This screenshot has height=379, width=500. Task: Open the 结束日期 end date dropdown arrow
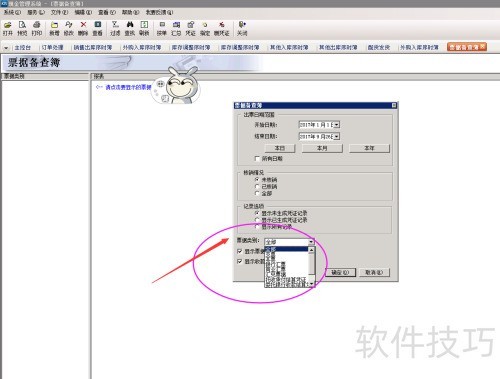(x=337, y=136)
